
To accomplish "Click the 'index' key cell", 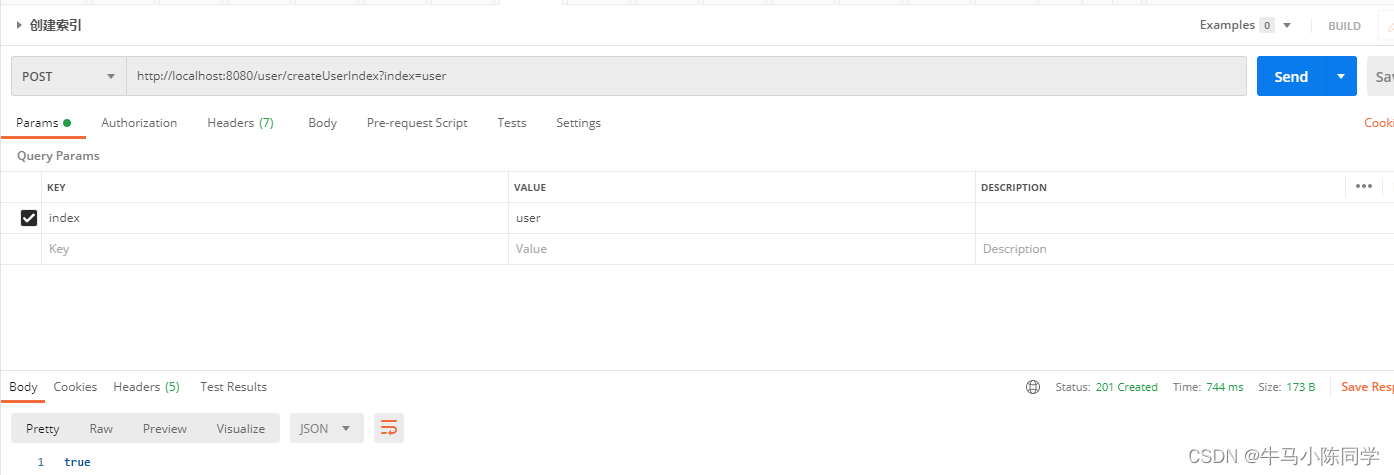I will click(x=275, y=218).
